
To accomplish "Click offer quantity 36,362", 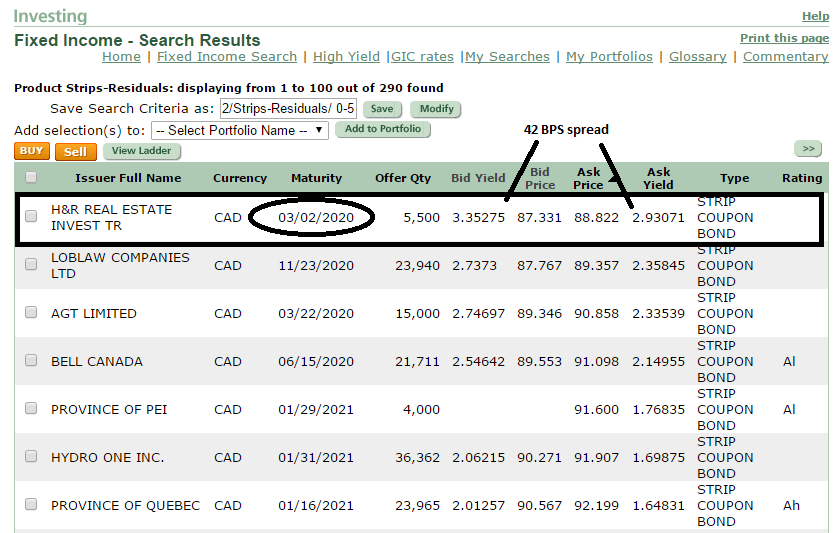I will [417, 458].
